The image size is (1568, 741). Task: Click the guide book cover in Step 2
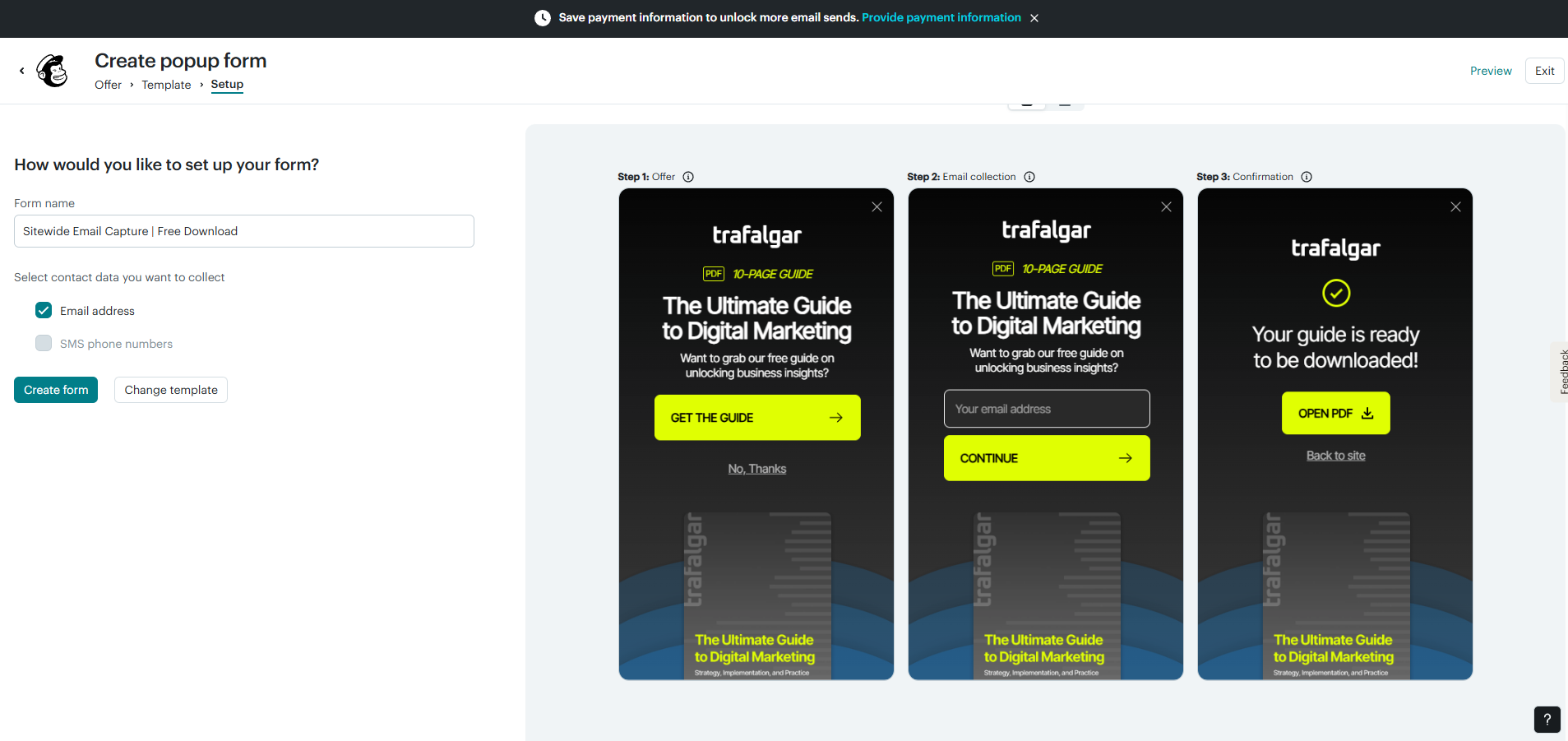[x=1047, y=595]
